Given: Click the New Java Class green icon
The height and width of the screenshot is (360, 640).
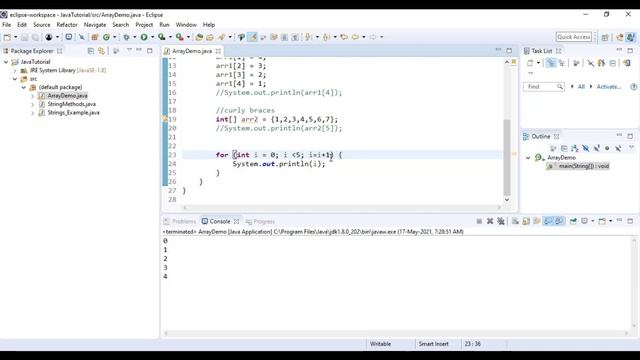Looking at the screenshot, I should 106,37.
